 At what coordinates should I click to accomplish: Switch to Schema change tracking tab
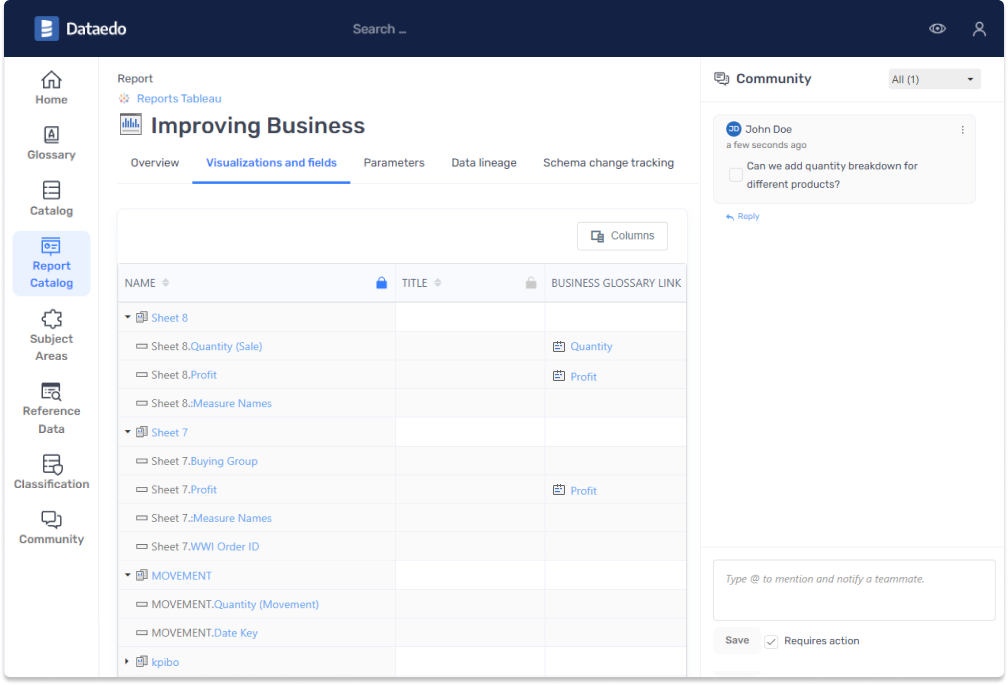[x=608, y=163]
